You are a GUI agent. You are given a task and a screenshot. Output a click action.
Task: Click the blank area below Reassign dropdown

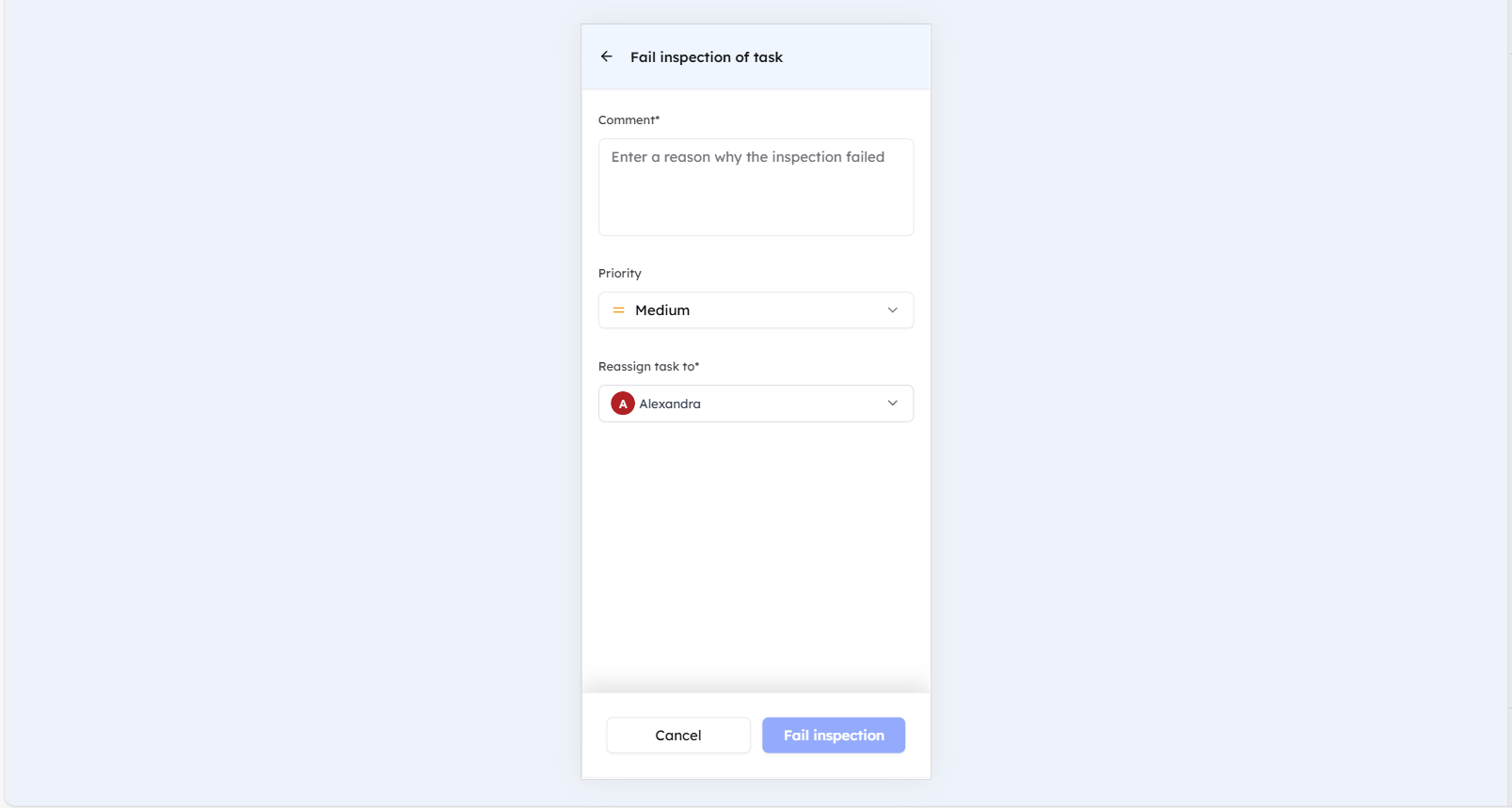[756, 555]
